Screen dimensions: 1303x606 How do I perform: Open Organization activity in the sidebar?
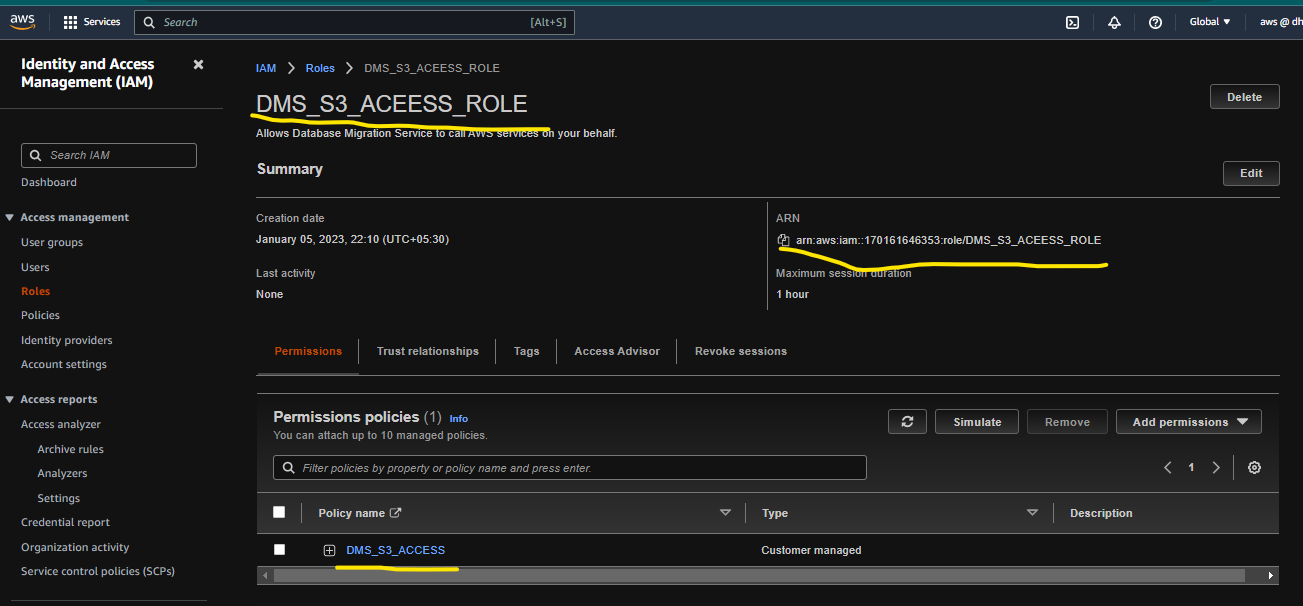tap(75, 547)
